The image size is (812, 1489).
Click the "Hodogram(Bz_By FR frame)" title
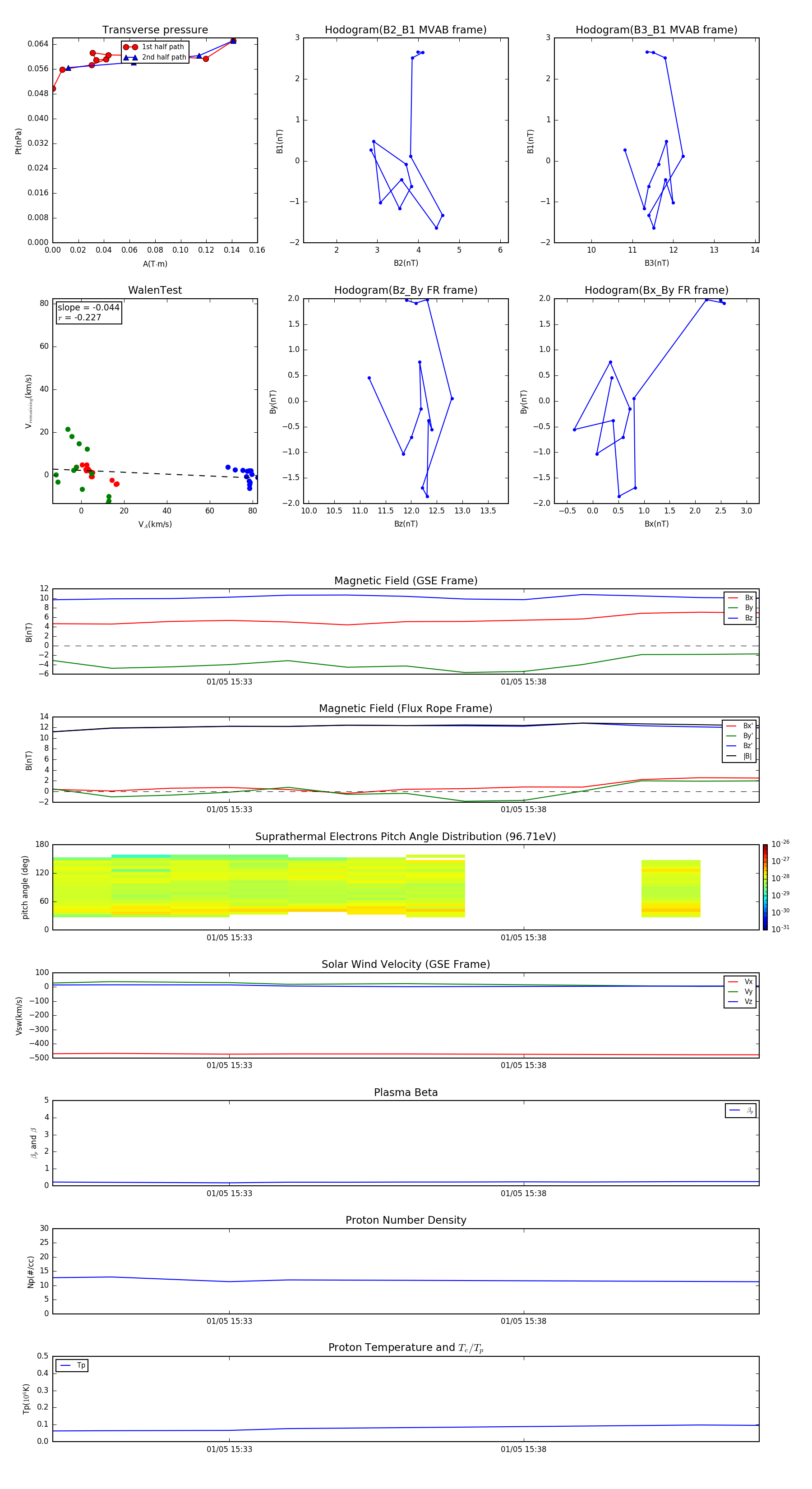(x=406, y=290)
